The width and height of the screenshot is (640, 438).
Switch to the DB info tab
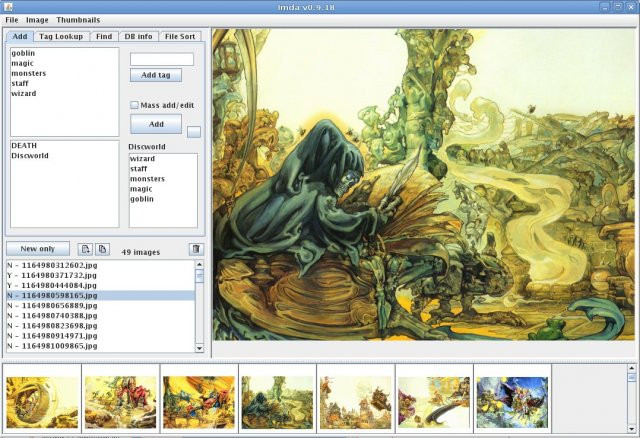point(138,36)
